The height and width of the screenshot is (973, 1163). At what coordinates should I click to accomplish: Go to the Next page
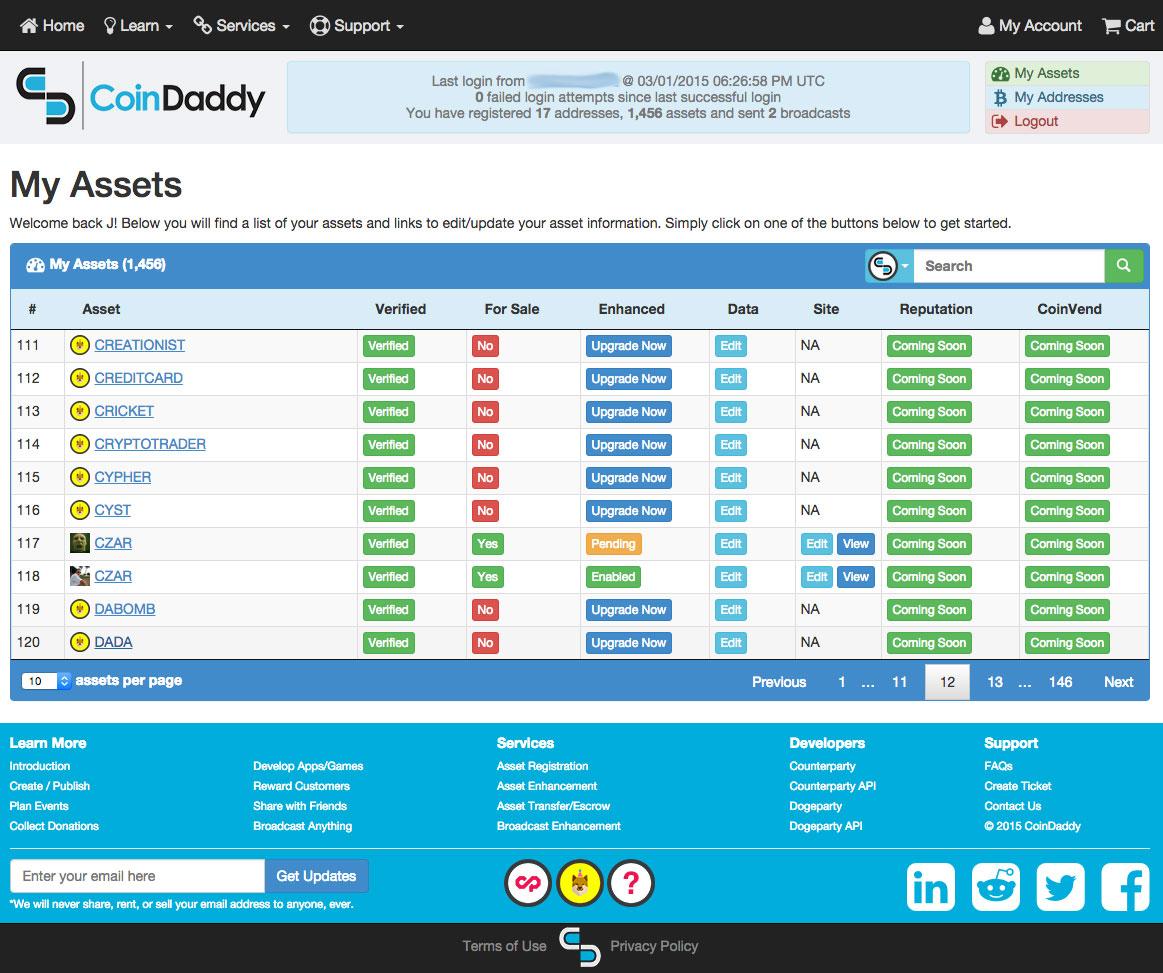1118,682
